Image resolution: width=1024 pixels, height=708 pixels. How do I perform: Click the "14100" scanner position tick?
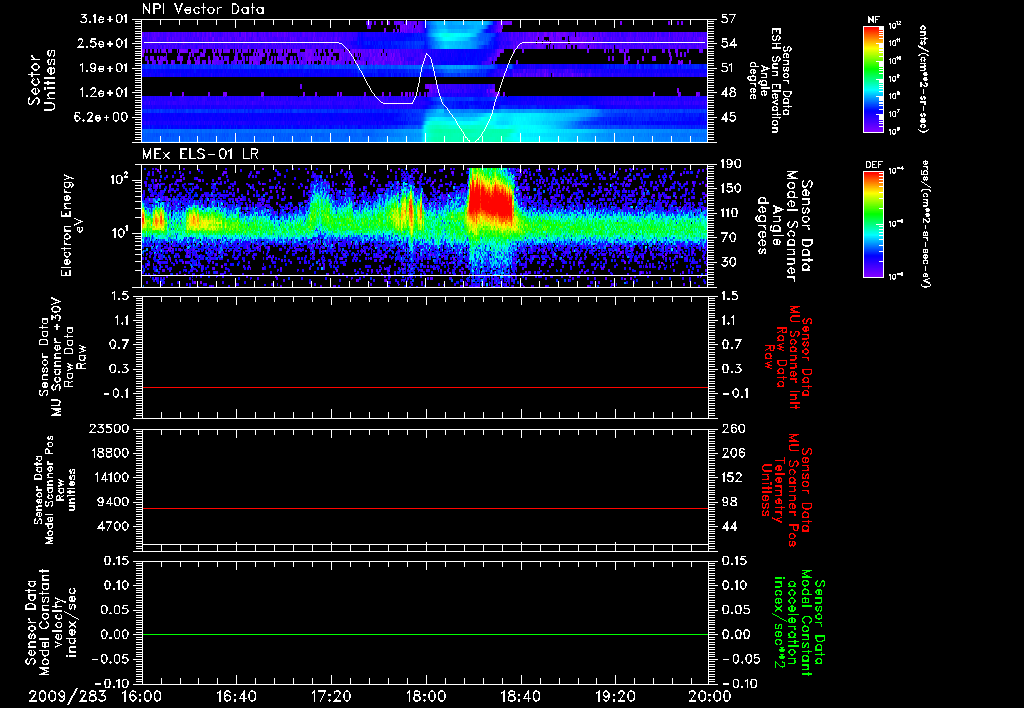point(110,477)
